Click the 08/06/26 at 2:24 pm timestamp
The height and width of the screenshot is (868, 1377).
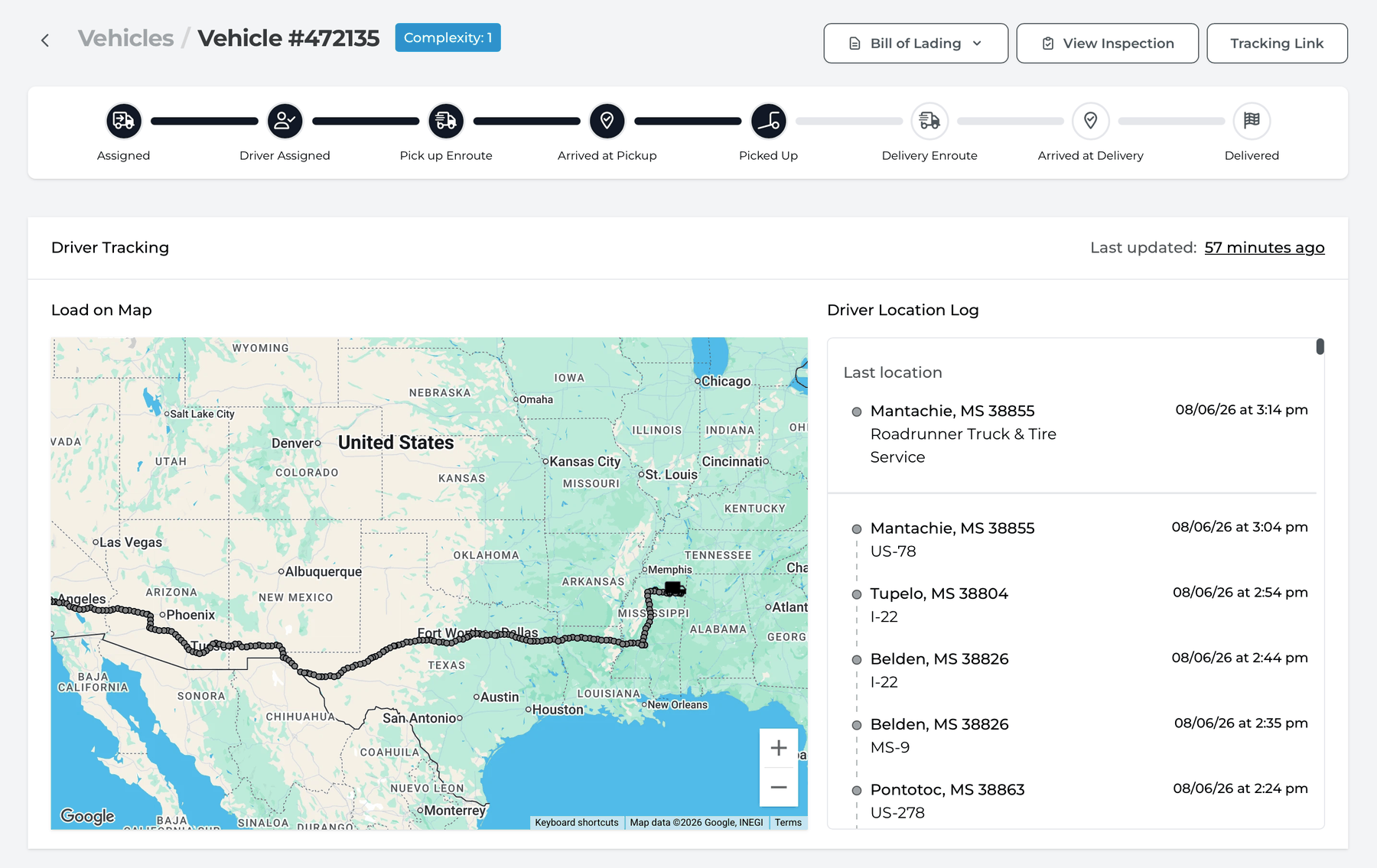(1240, 788)
